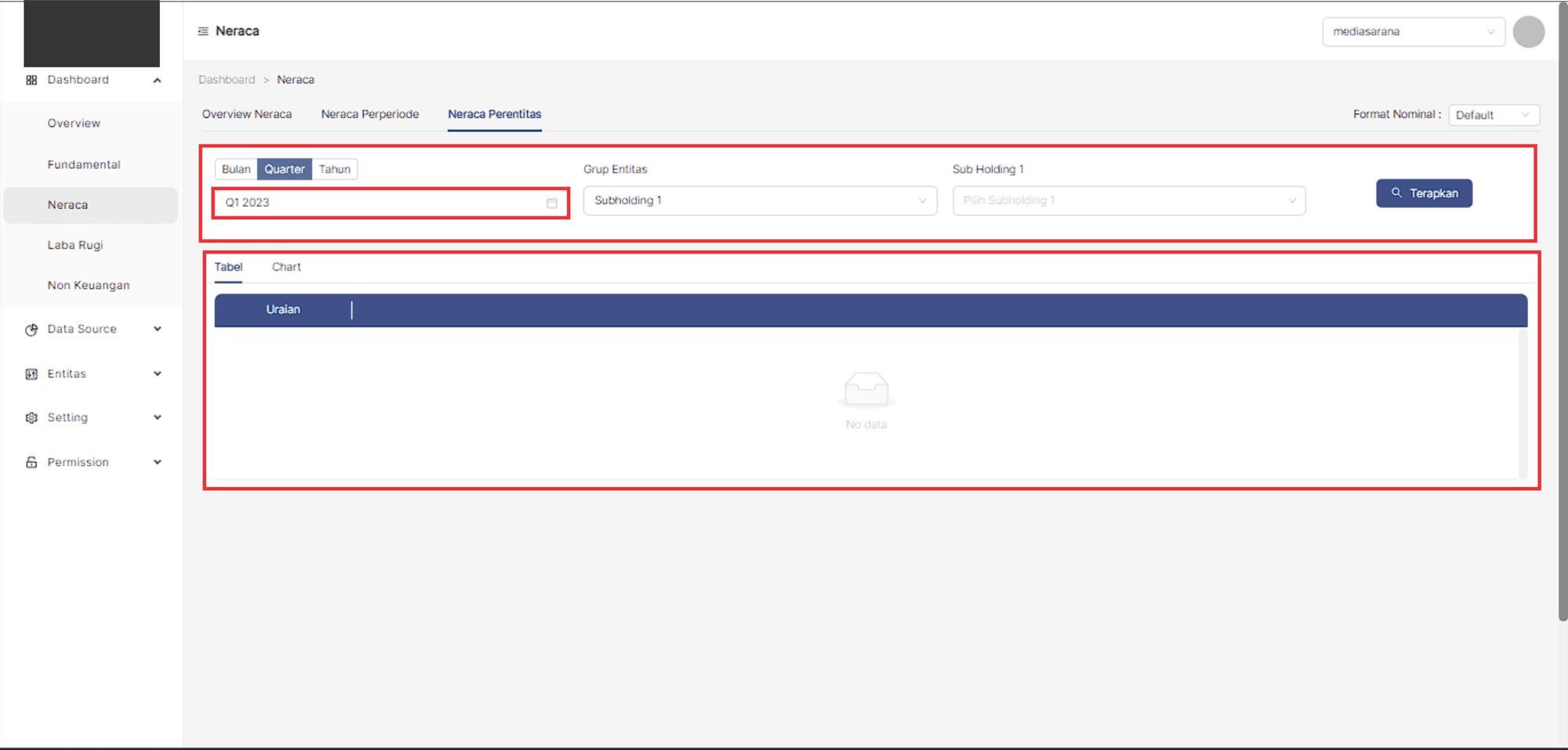Click the Permission lock icon
Viewport: 1568px width, 750px height.
pyautogui.click(x=31, y=463)
